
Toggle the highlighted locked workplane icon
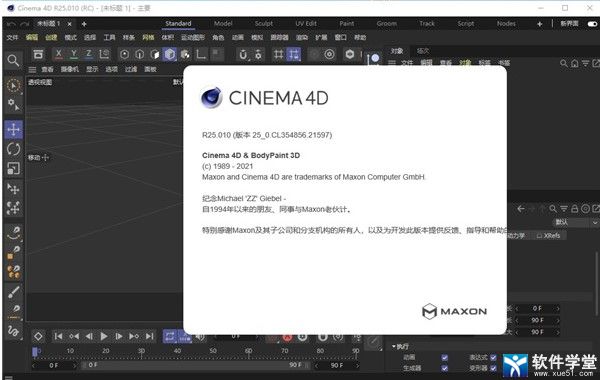(x=293, y=54)
